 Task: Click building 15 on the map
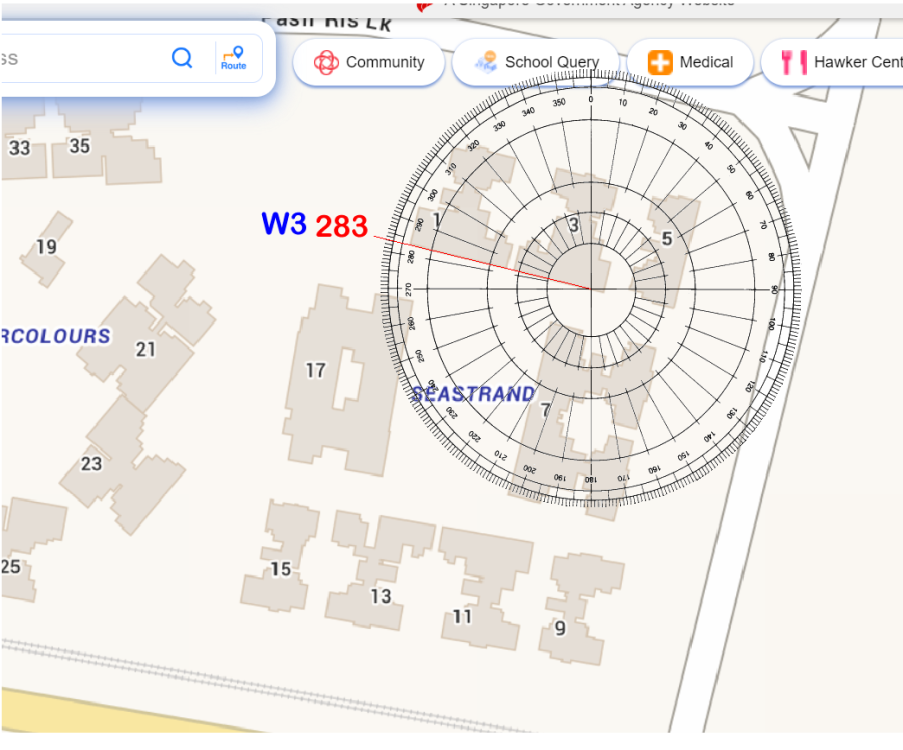coord(281,569)
